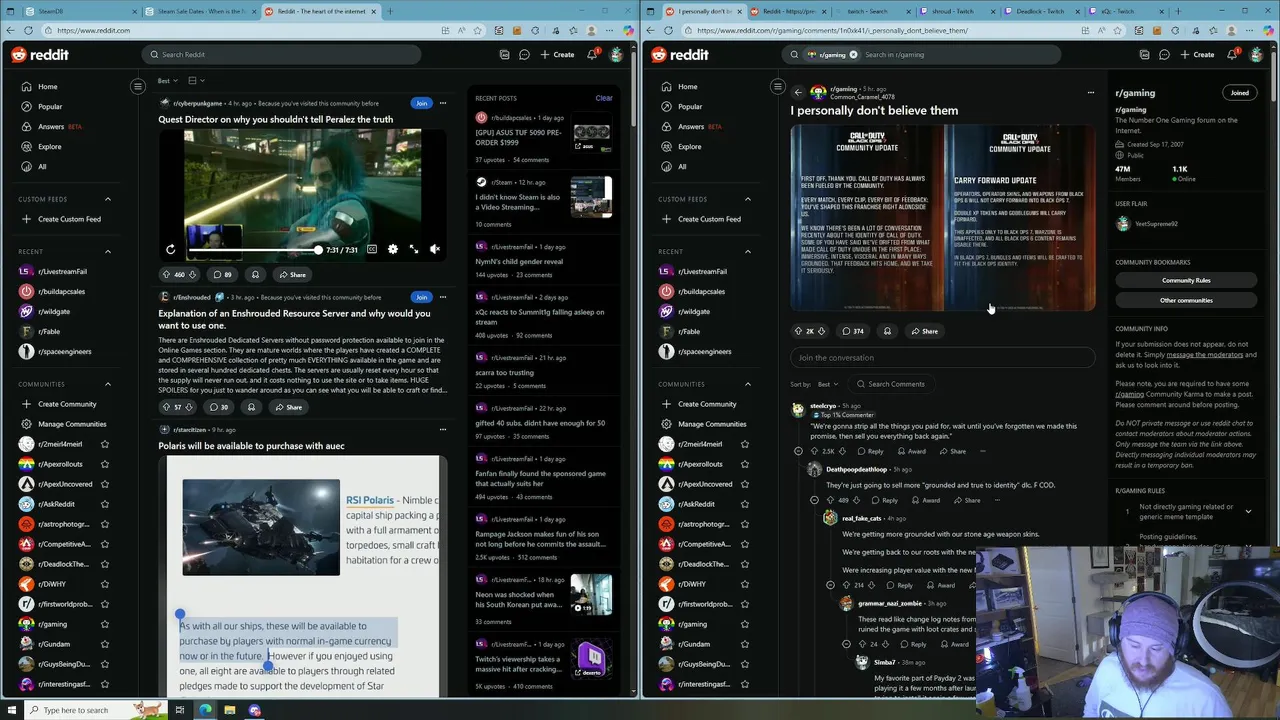
Task: Open video settings gear on Cyberpunk video
Action: pyautogui.click(x=392, y=249)
